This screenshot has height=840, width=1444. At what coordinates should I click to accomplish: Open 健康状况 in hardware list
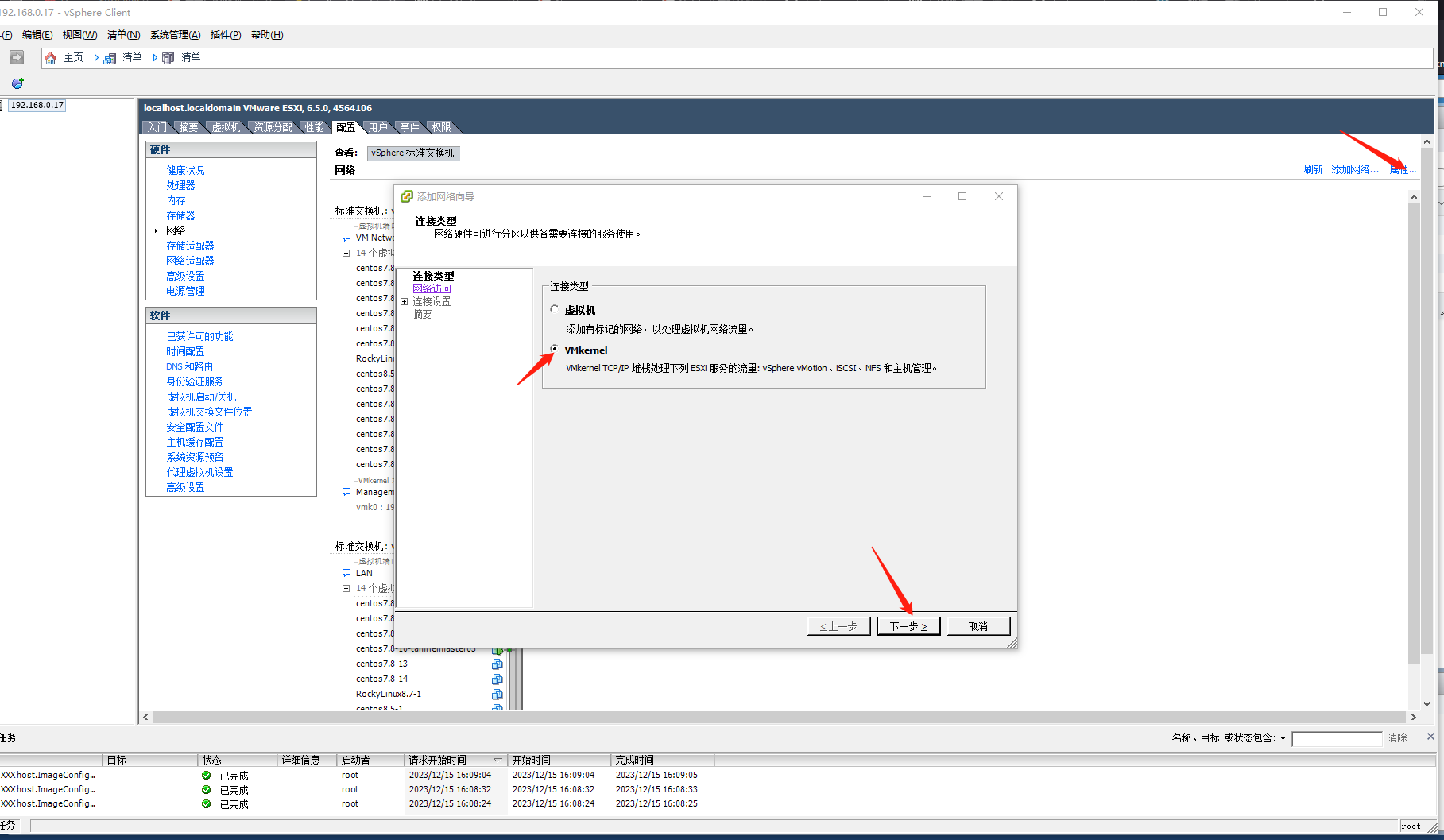click(x=185, y=170)
